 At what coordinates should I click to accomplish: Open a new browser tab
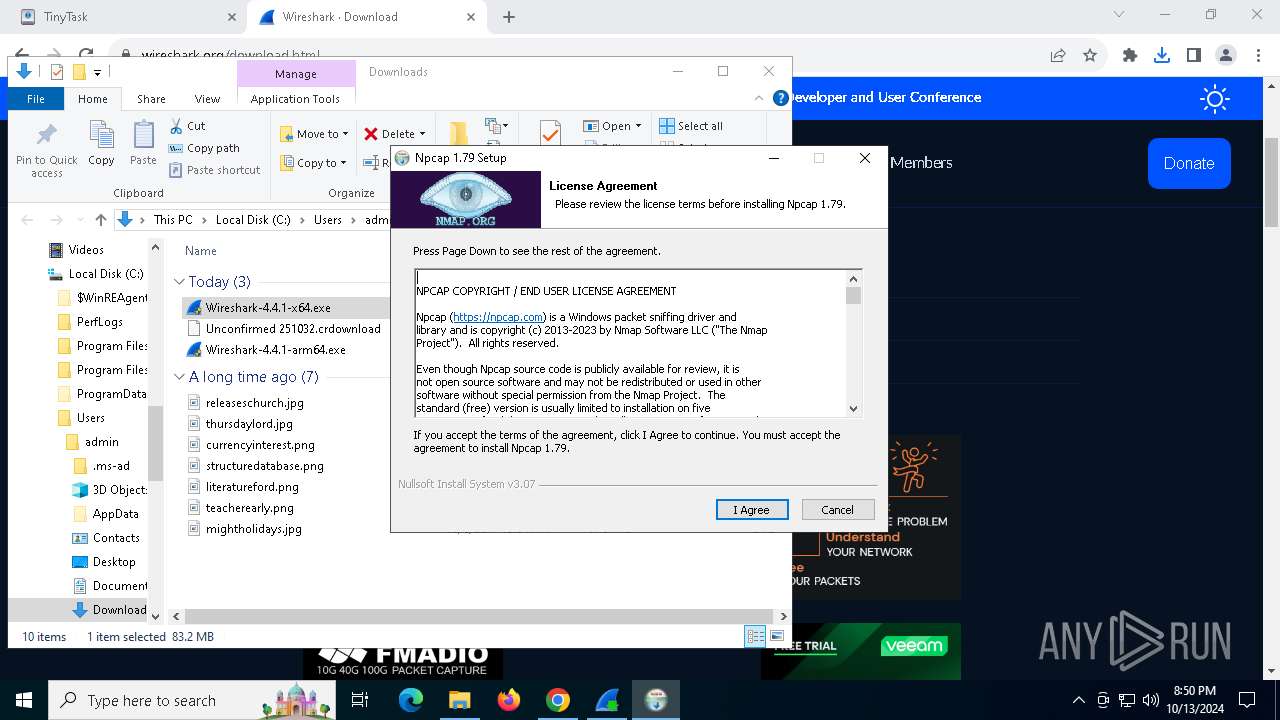509,17
